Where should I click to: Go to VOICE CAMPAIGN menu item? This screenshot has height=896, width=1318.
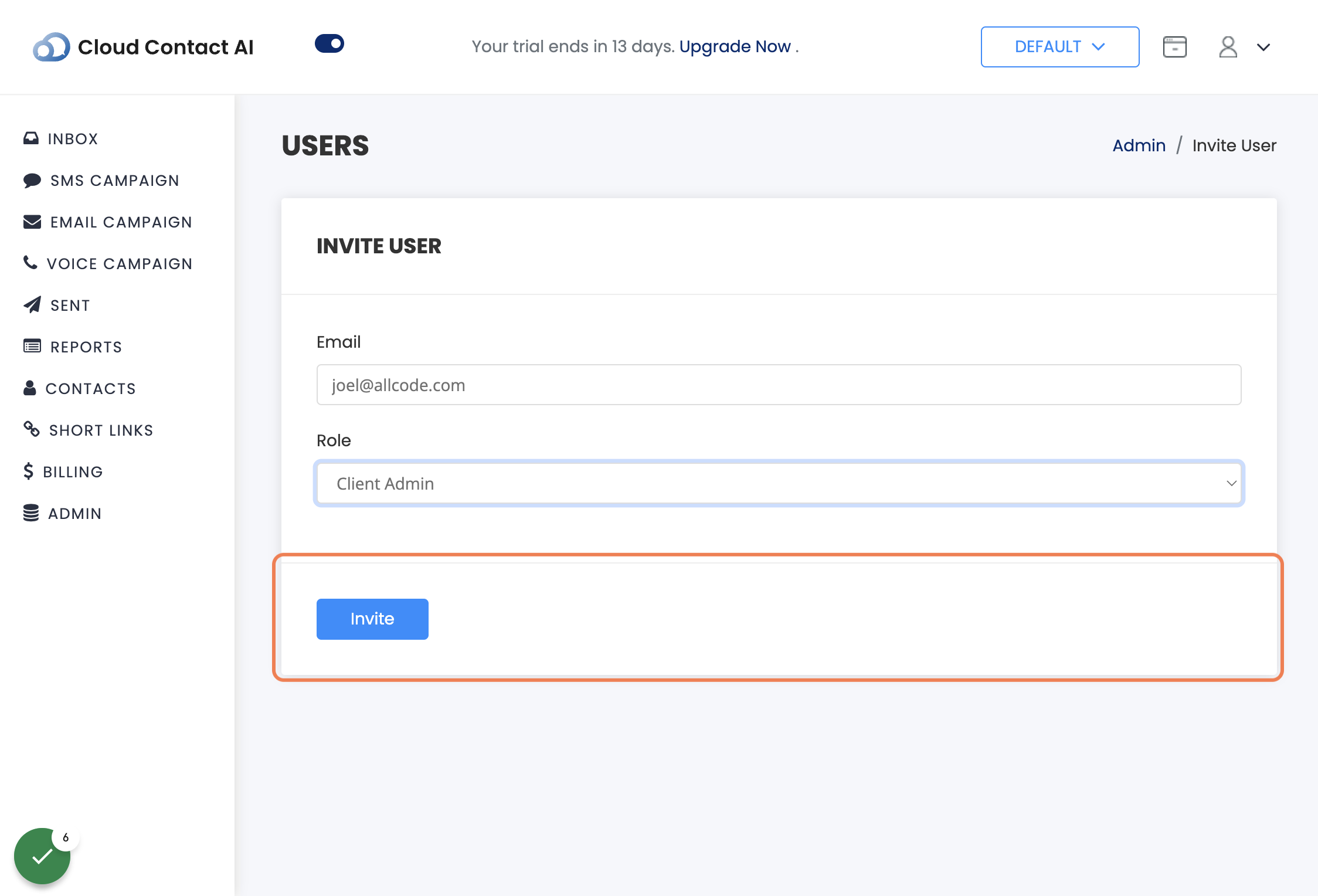coord(120,264)
